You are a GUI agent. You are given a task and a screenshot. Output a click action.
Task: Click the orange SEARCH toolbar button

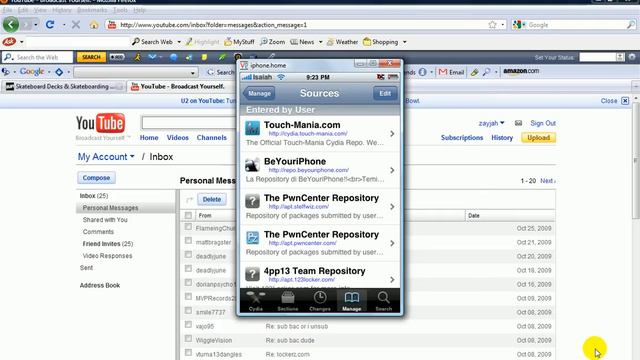point(91,57)
